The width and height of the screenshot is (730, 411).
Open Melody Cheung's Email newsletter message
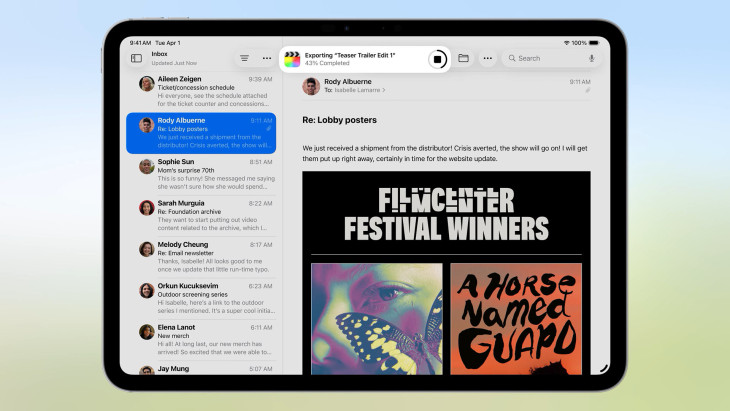tap(204, 257)
